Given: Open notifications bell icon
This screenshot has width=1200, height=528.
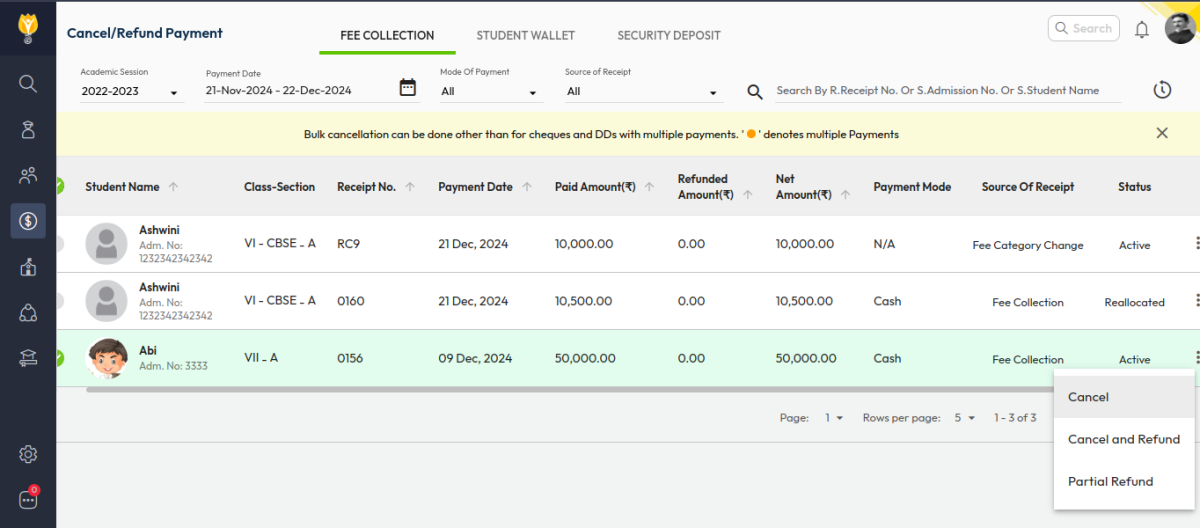Looking at the screenshot, I should tap(1141, 30).
